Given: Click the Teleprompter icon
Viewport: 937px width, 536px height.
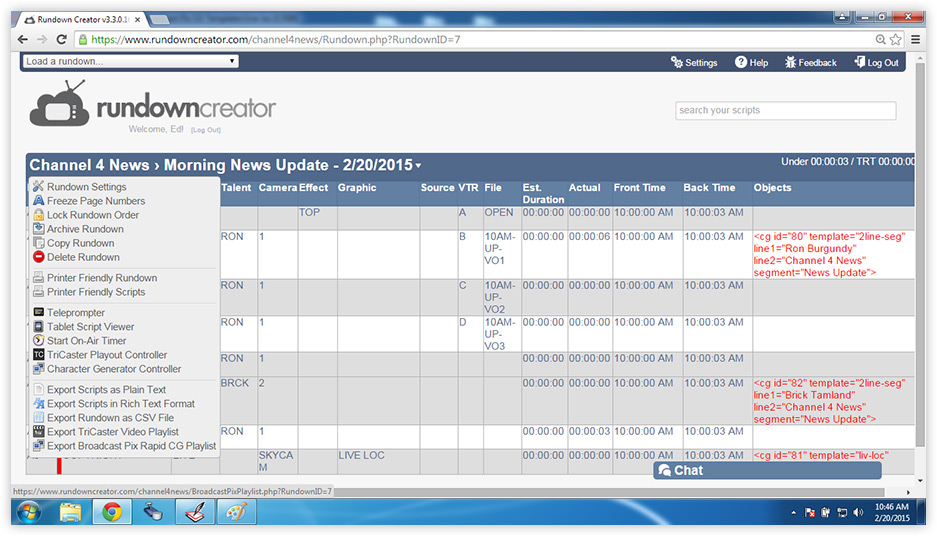Looking at the screenshot, I should point(38,313).
